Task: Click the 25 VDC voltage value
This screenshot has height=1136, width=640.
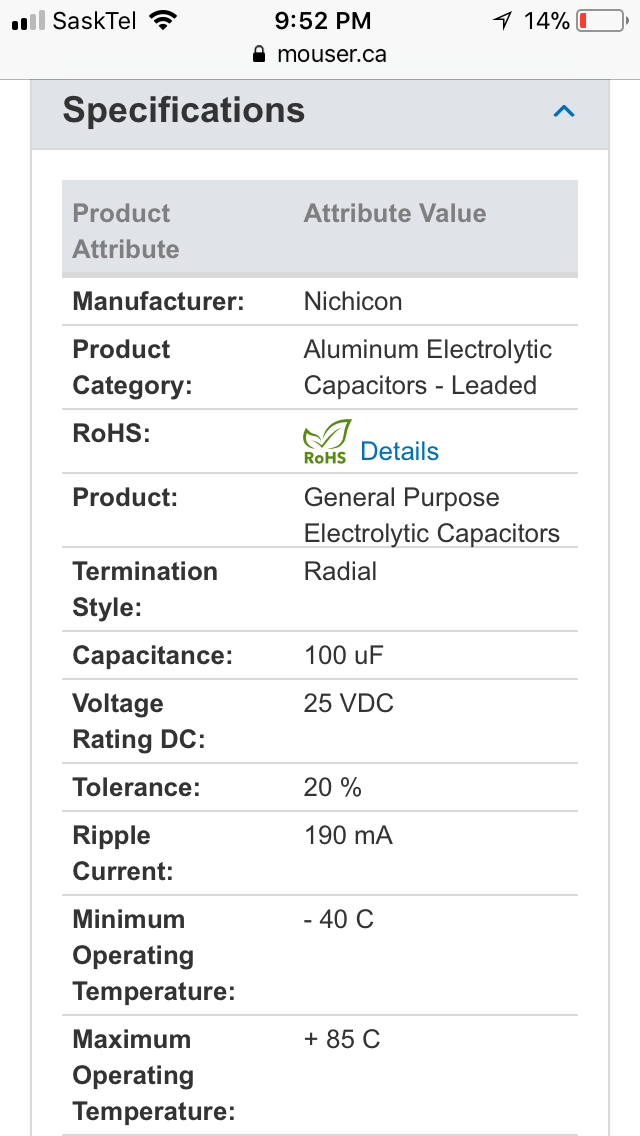Action: coord(349,703)
